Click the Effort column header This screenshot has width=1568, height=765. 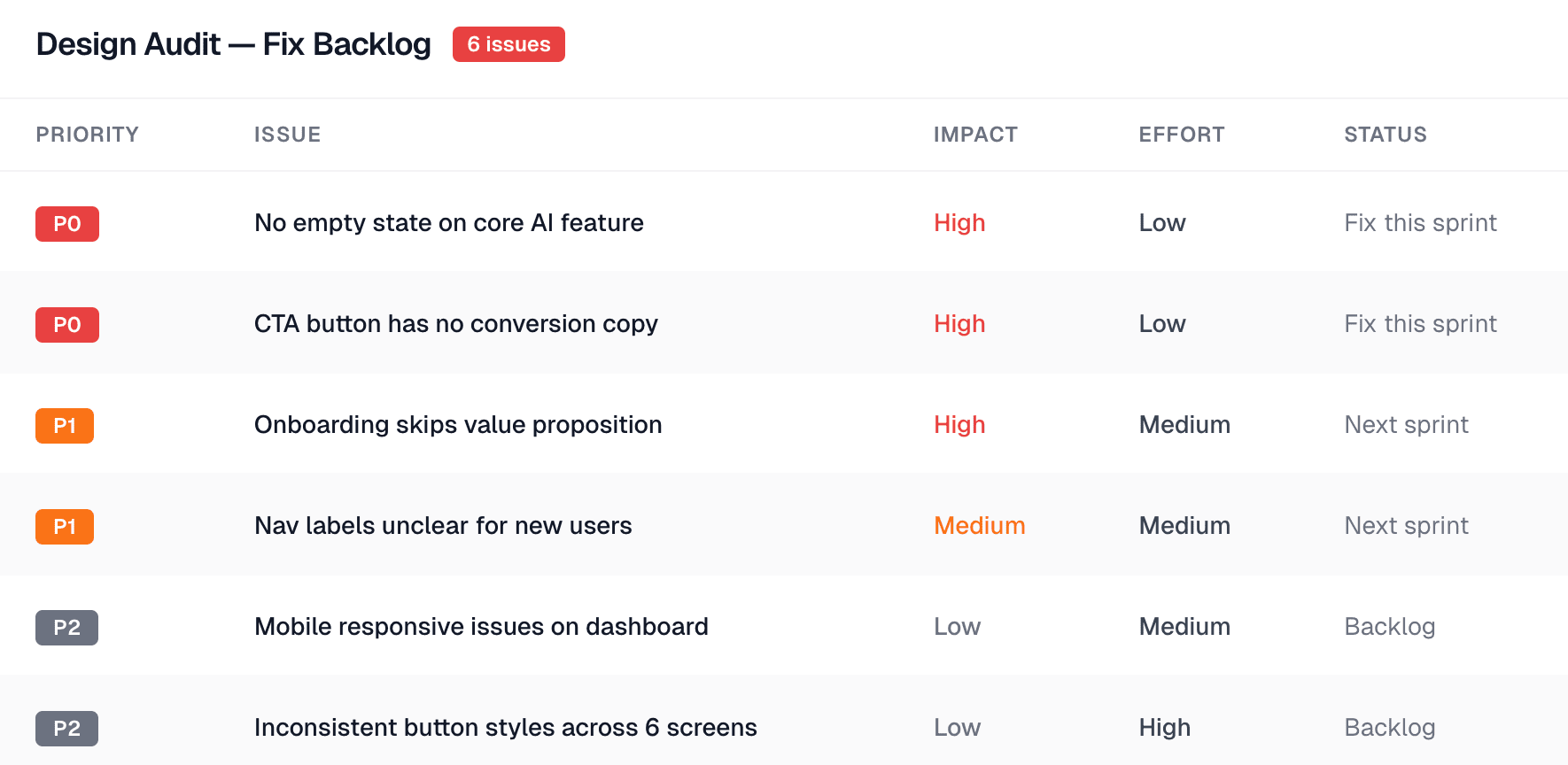(1181, 135)
